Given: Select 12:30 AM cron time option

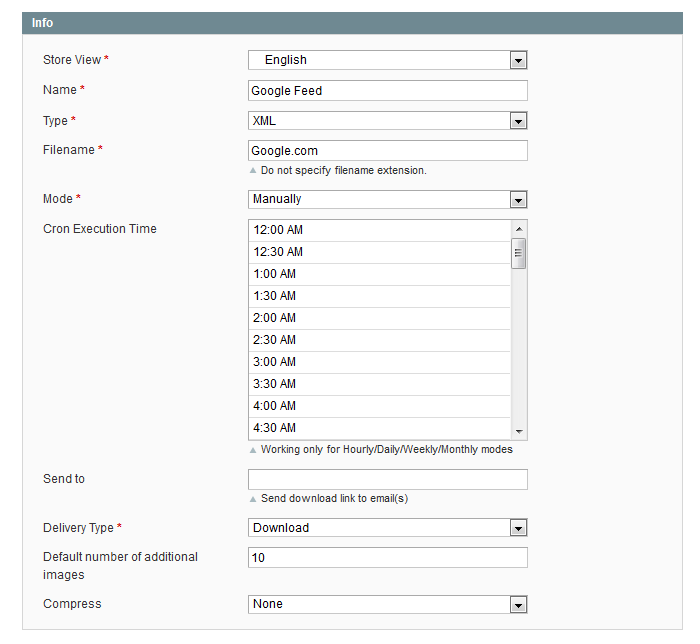Looking at the screenshot, I should (x=379, y=252).
